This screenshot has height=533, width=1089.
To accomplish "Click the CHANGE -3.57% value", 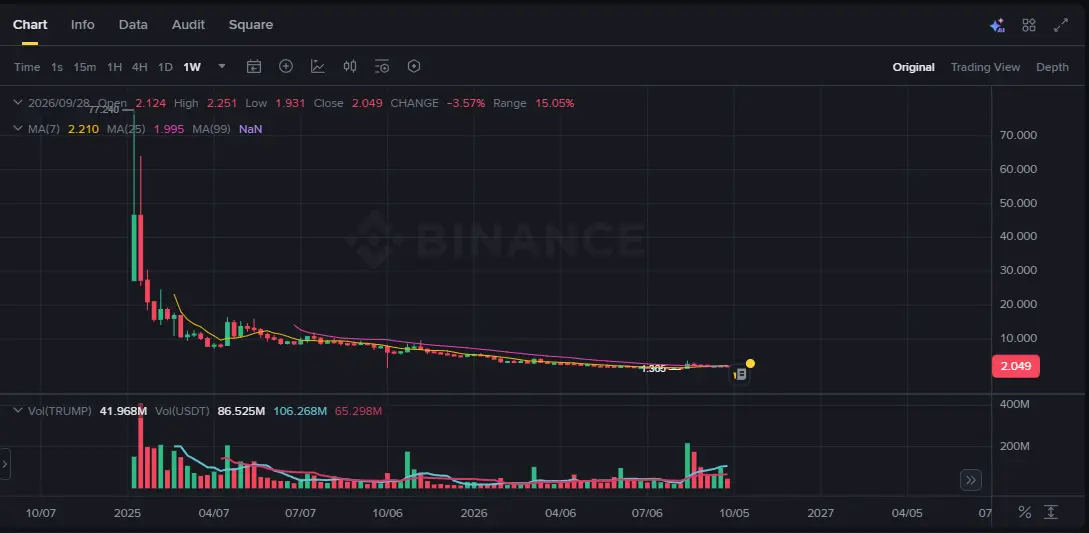I will pos(466,103).
